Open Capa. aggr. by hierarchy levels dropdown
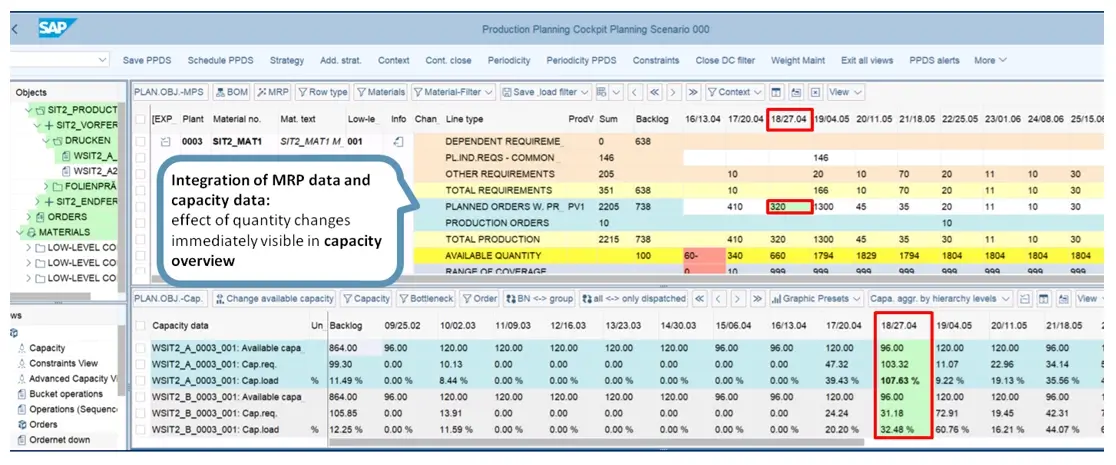 [939, 298]
